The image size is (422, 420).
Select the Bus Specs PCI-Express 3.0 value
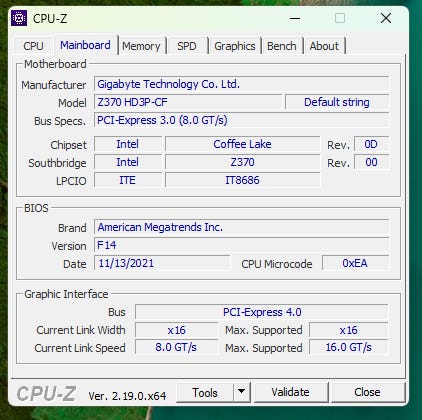click(x=241, y=120)
